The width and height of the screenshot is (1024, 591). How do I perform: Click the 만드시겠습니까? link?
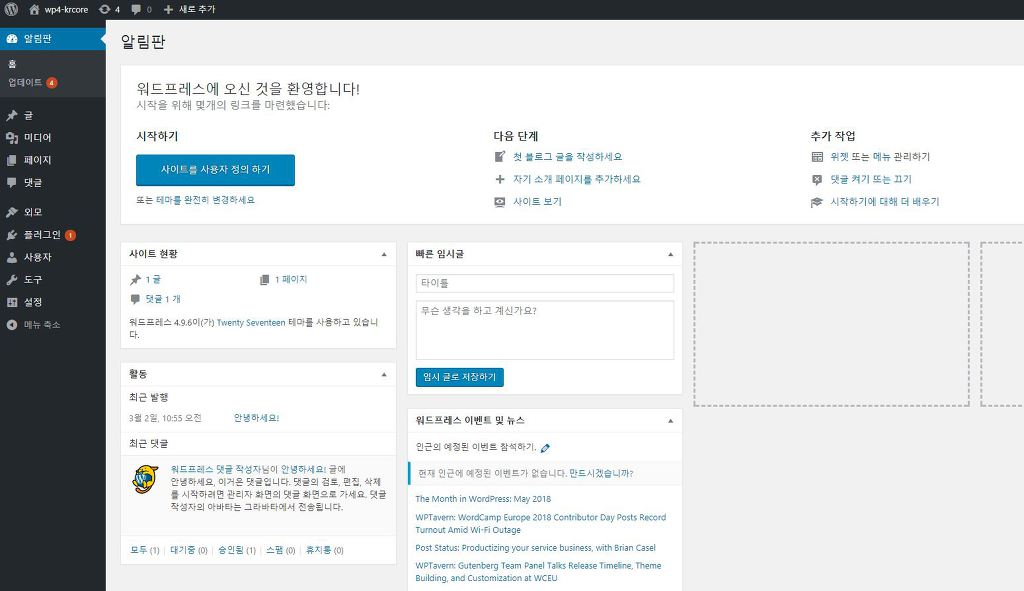pyautogui.click(x=601, y=473)
